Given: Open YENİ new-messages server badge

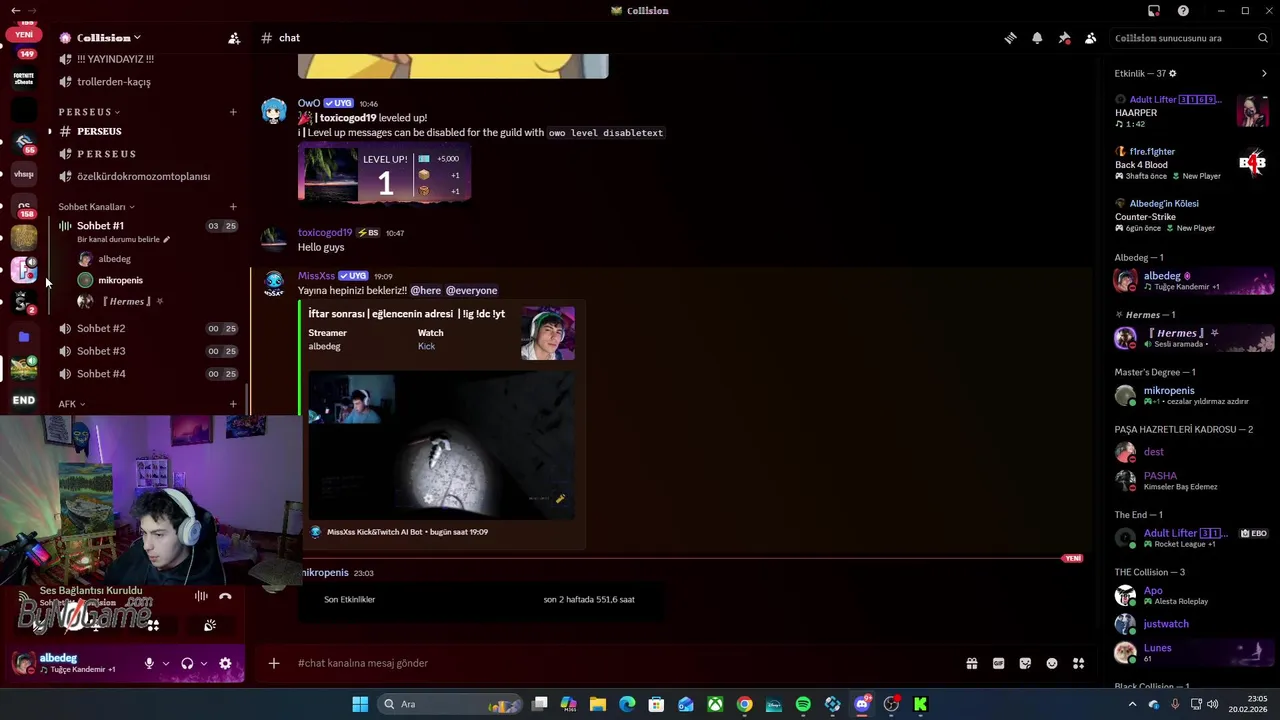Looking at the screenshot, I should click(24, 34).
